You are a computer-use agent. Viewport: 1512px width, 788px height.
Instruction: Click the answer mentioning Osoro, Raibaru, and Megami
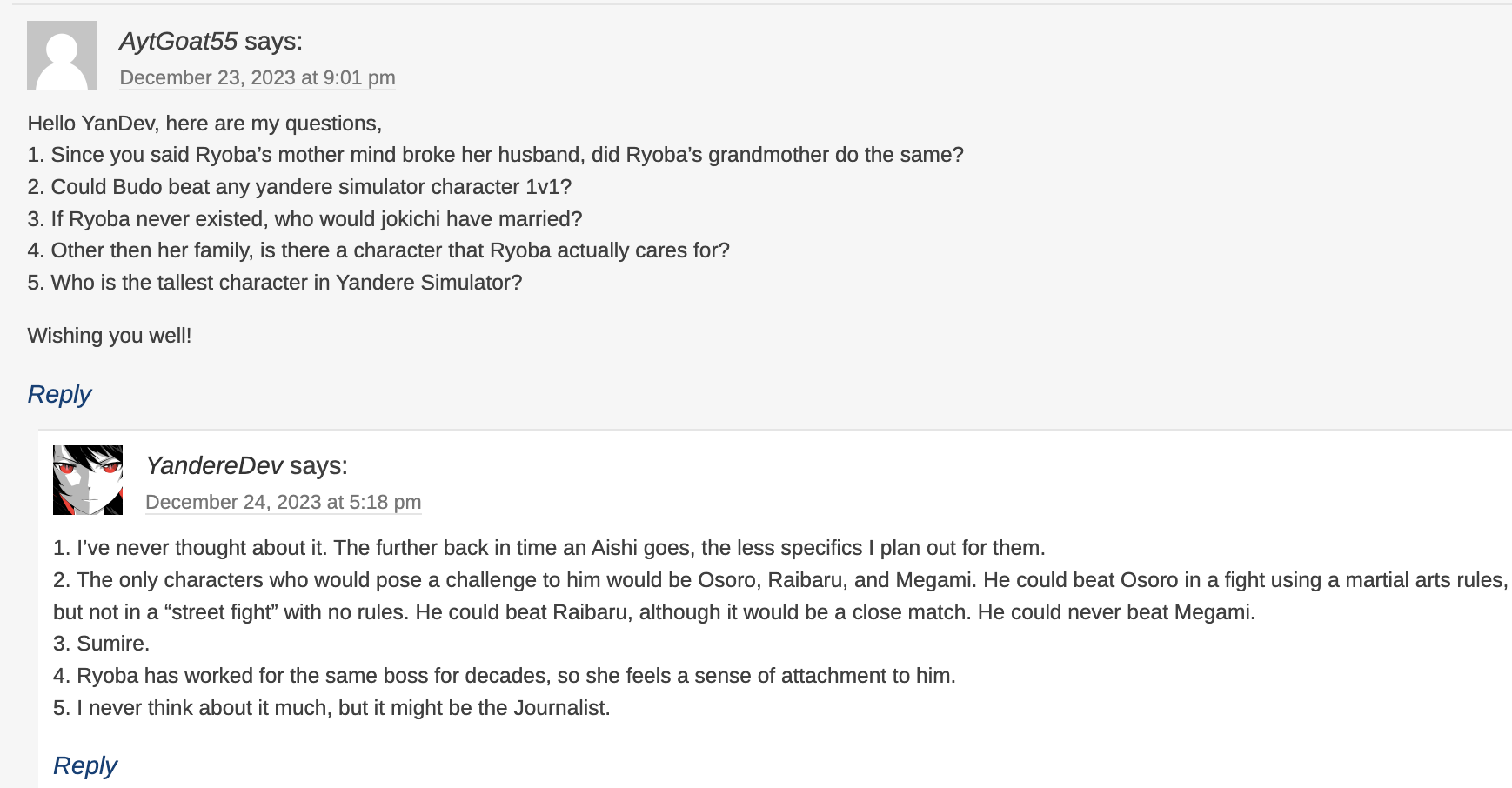[779, 580]
